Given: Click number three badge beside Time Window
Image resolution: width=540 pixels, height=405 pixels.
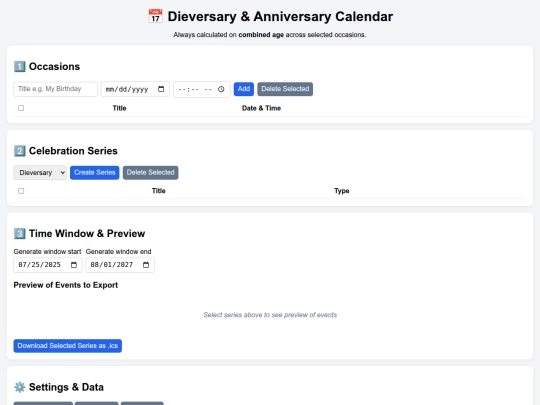Looking at the screenshot, I should click(x=20, y=233).
